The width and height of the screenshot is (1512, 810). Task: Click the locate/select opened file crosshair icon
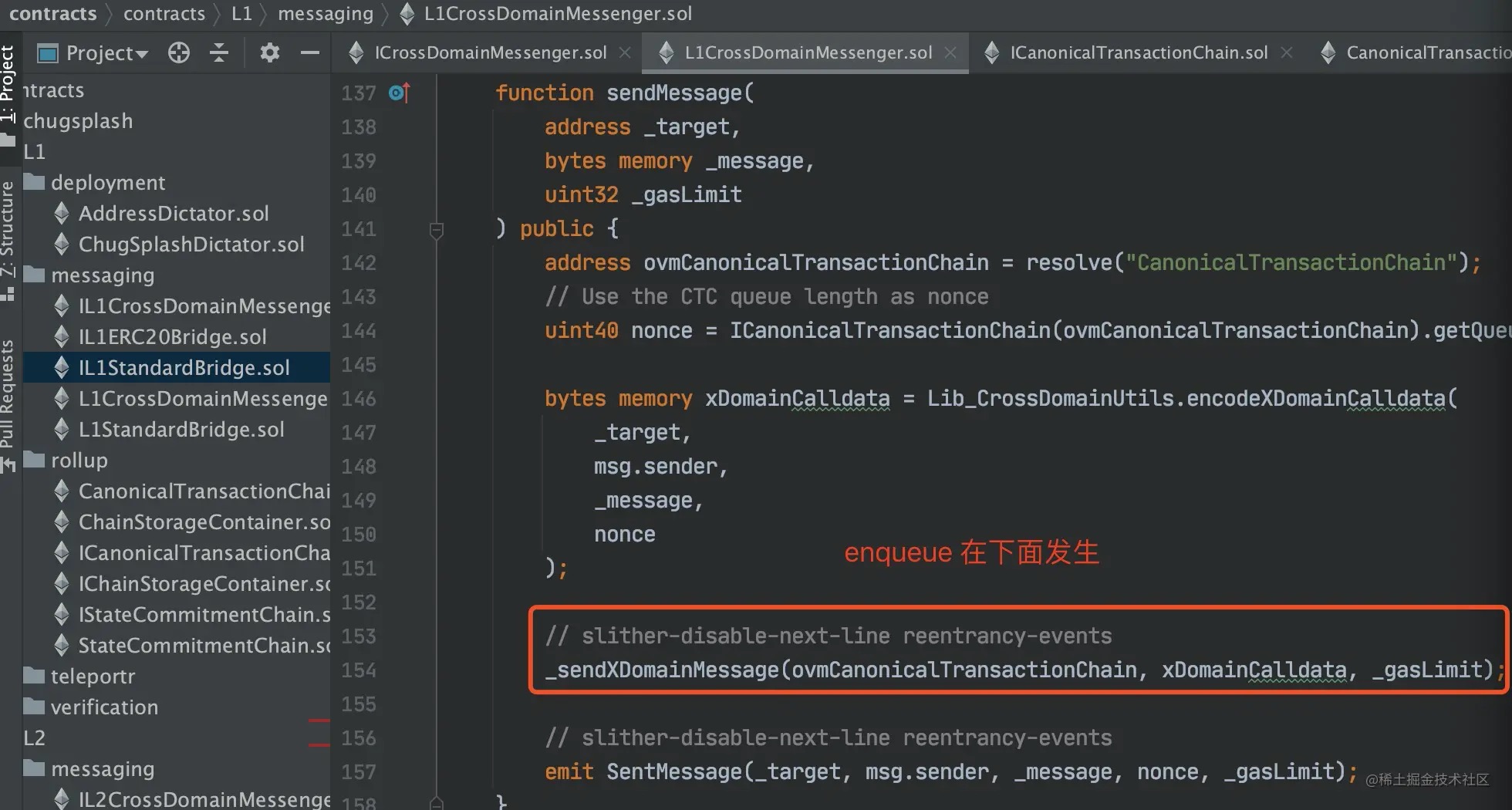pyautogui.click(x=179, y=53)
